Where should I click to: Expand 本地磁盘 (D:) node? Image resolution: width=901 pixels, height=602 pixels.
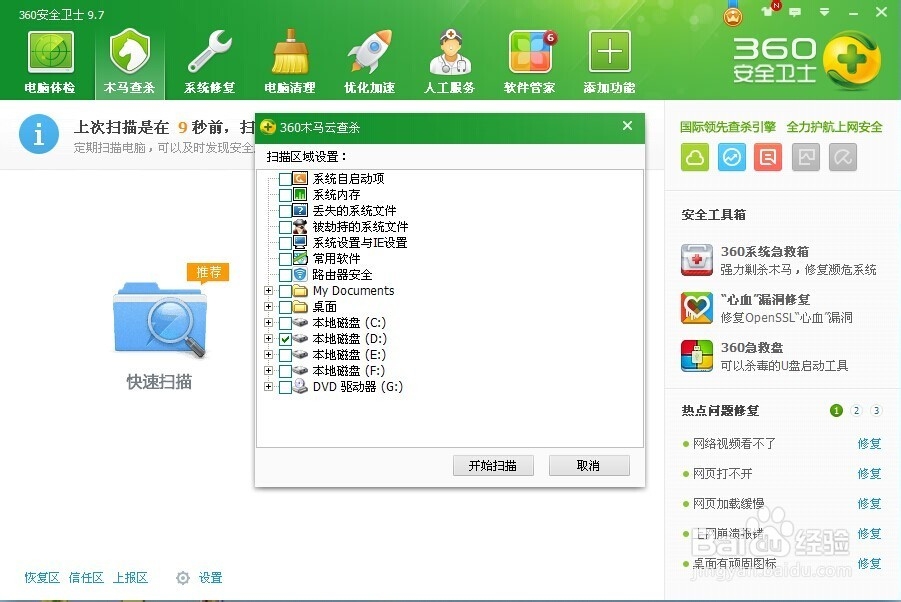pyautogui.click(x=268, y=339)
